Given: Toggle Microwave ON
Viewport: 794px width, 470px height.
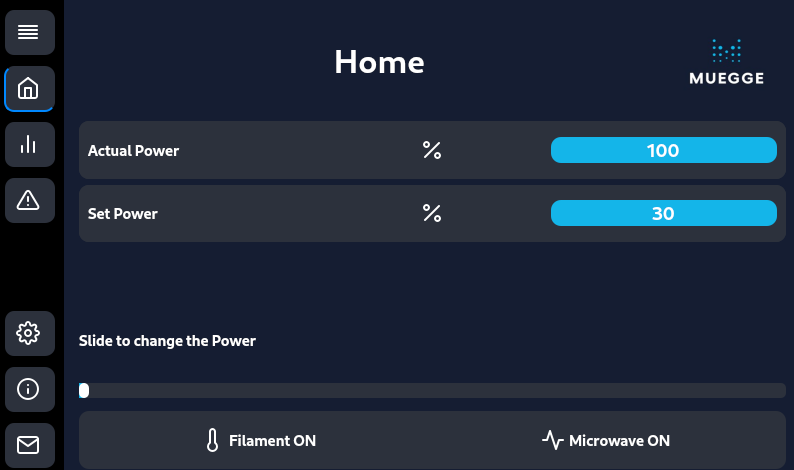Looking at the screenshot, I should tap(606, 441).
